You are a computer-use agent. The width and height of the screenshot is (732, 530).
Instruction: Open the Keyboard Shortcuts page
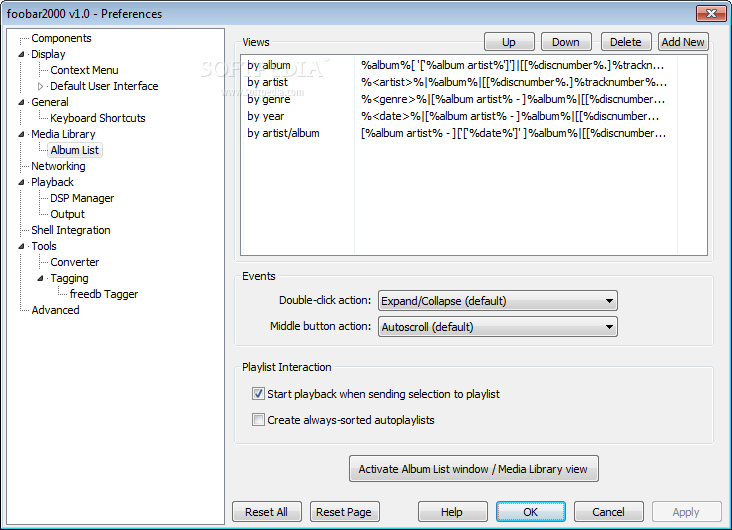[x=98, y=118]
